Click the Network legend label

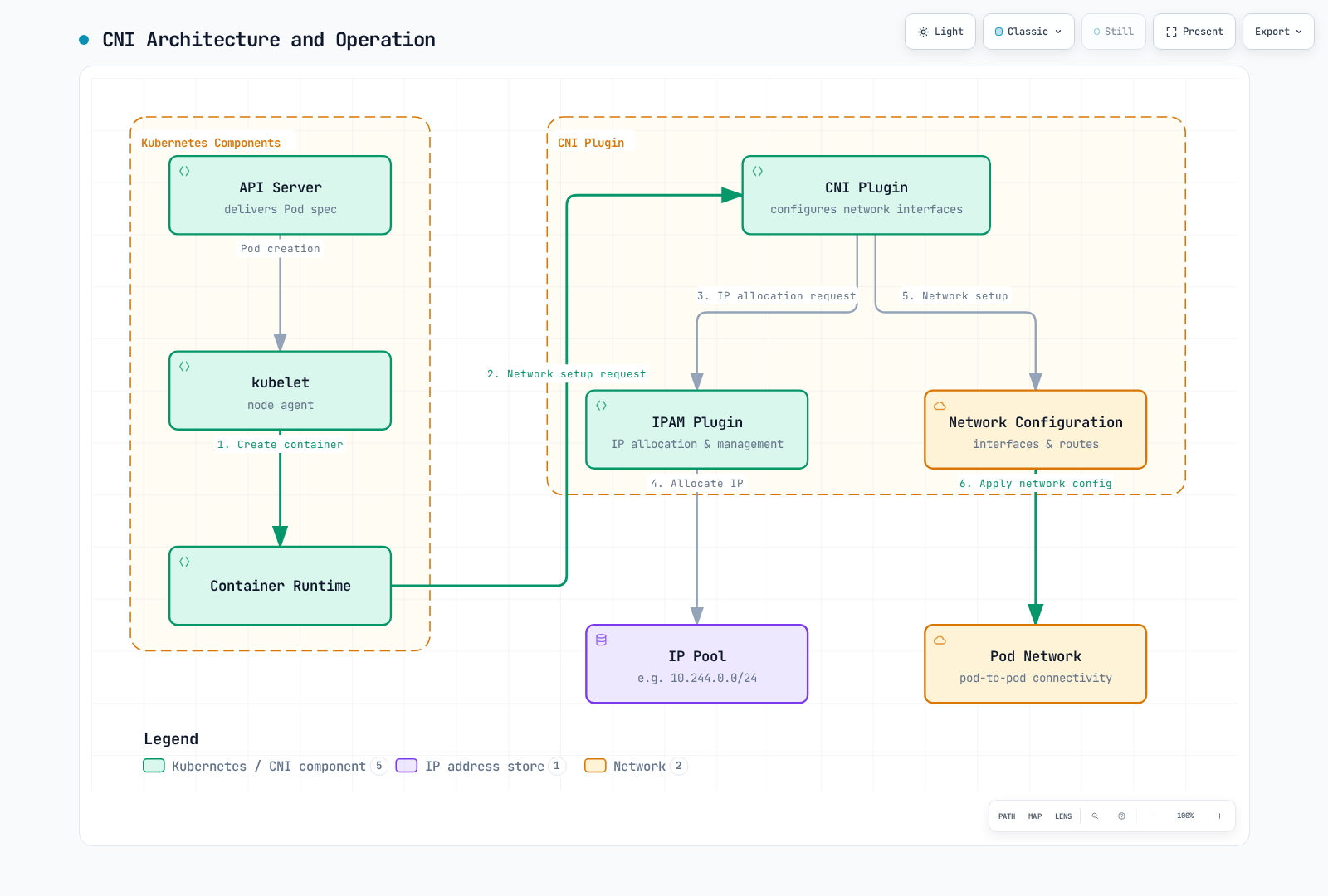tap(639, 767)
